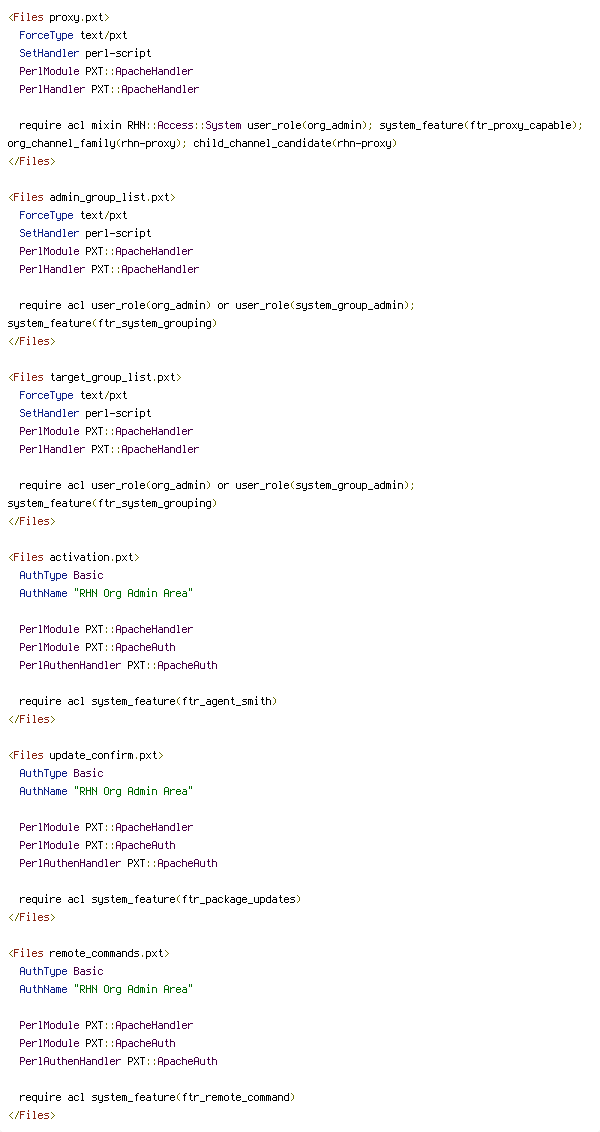
Task: Click 'require acl system_feature(ftr_remote_command)'
Action: click(157, 1097)
